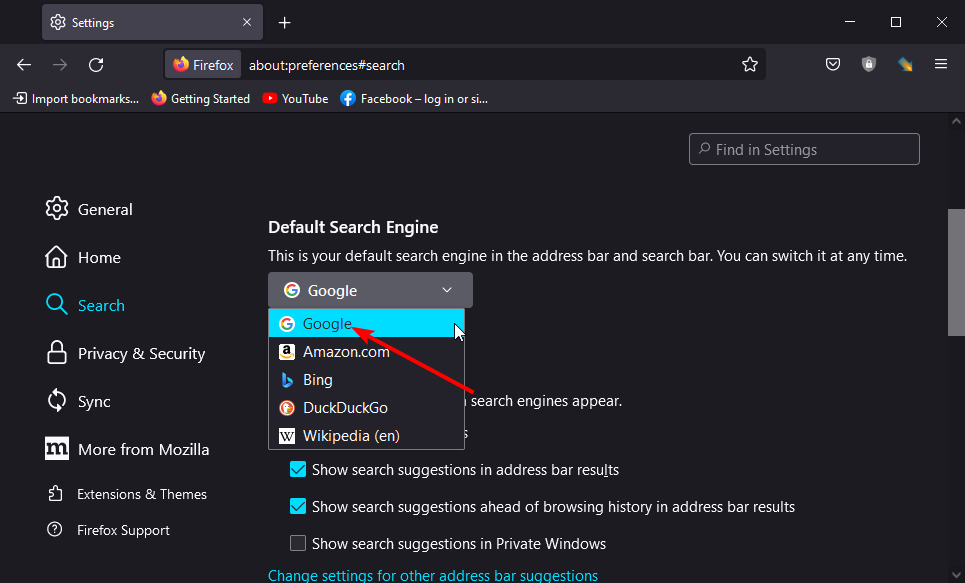Image resolution: width=965 pixels, height=583 pixels.
Task: Open Firefox Support
Action: 108,530
